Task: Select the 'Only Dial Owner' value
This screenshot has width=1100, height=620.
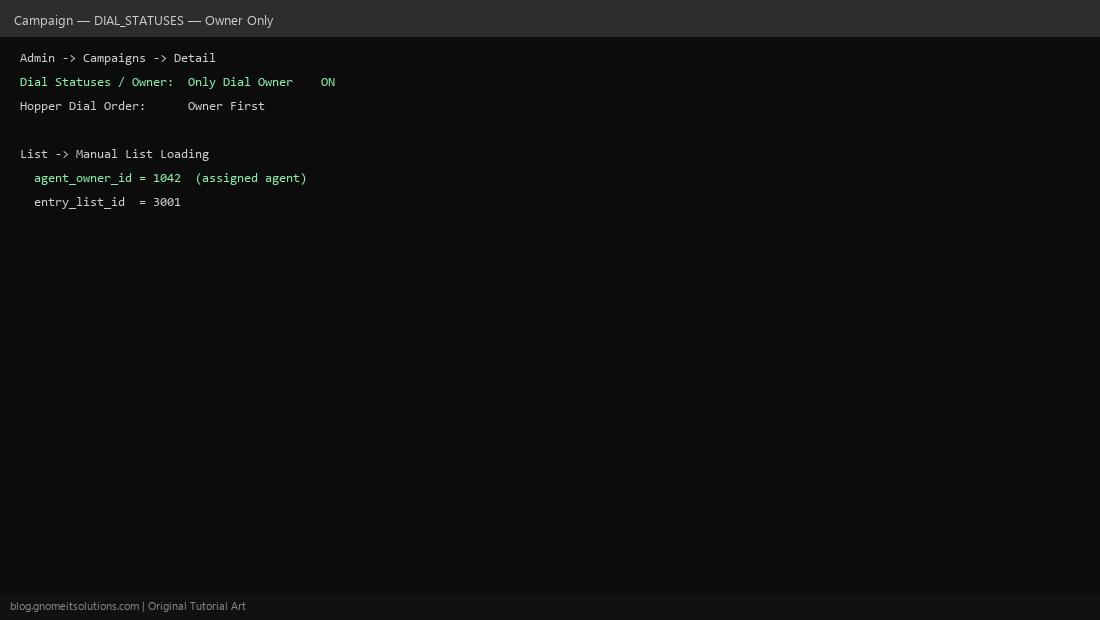Action: pyautogui.click(x=240, y=82)
